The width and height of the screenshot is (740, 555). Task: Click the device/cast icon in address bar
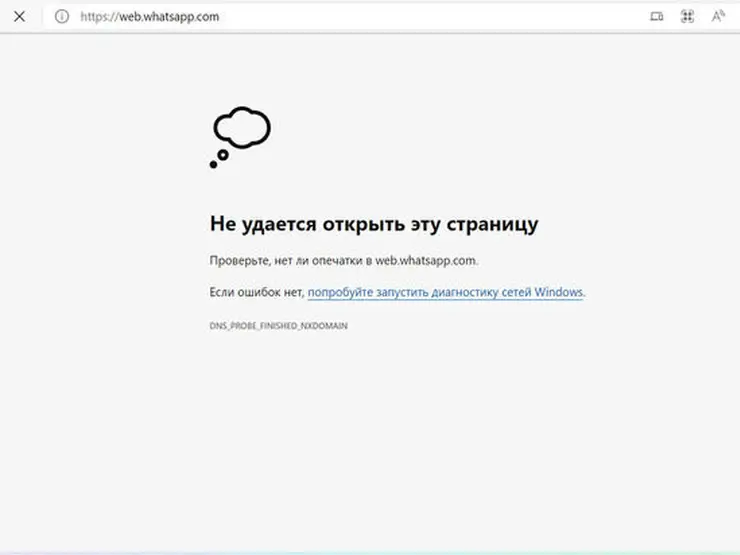[x=656, y=16]
